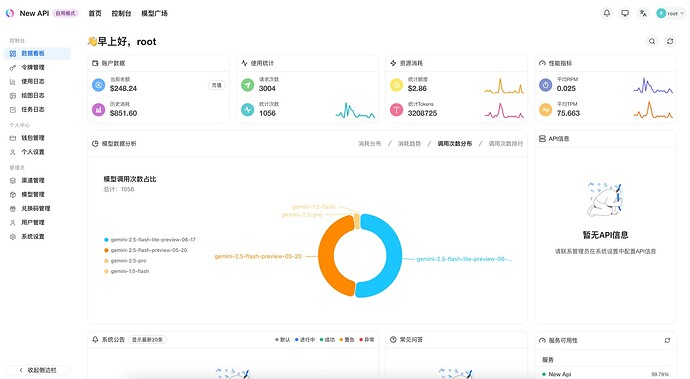
Task: Select 数据看板 in the sidebar
Action: point(37,53)
